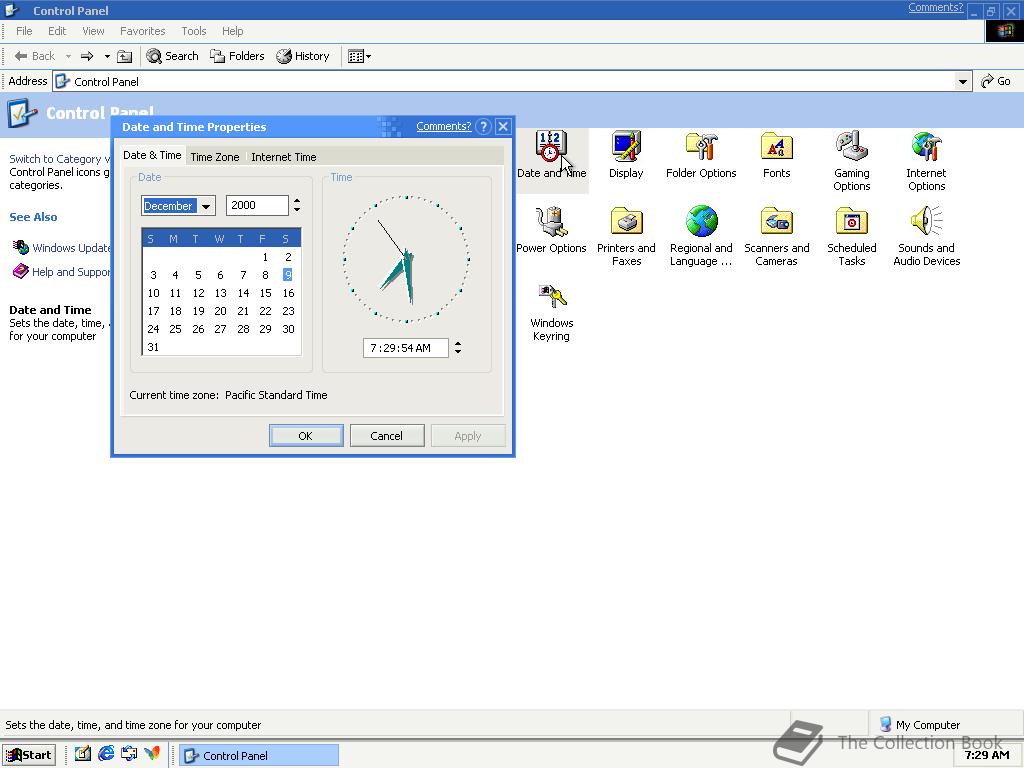Open Internet Options icon

click(926, 161)
